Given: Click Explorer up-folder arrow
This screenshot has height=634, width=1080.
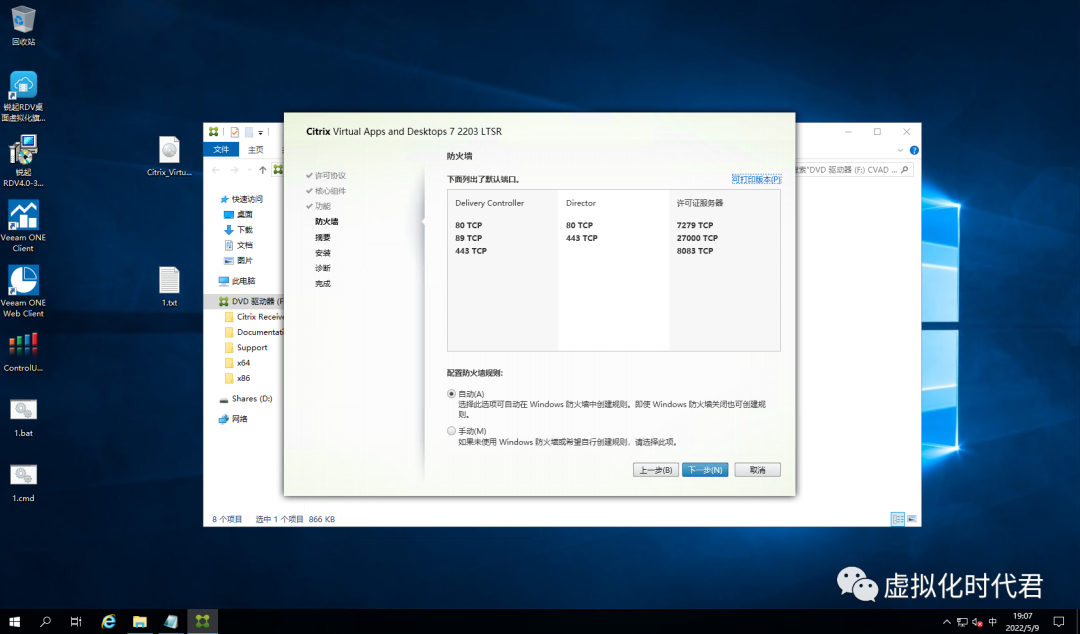Looking at the screenshot, I should tap(262, 170).
